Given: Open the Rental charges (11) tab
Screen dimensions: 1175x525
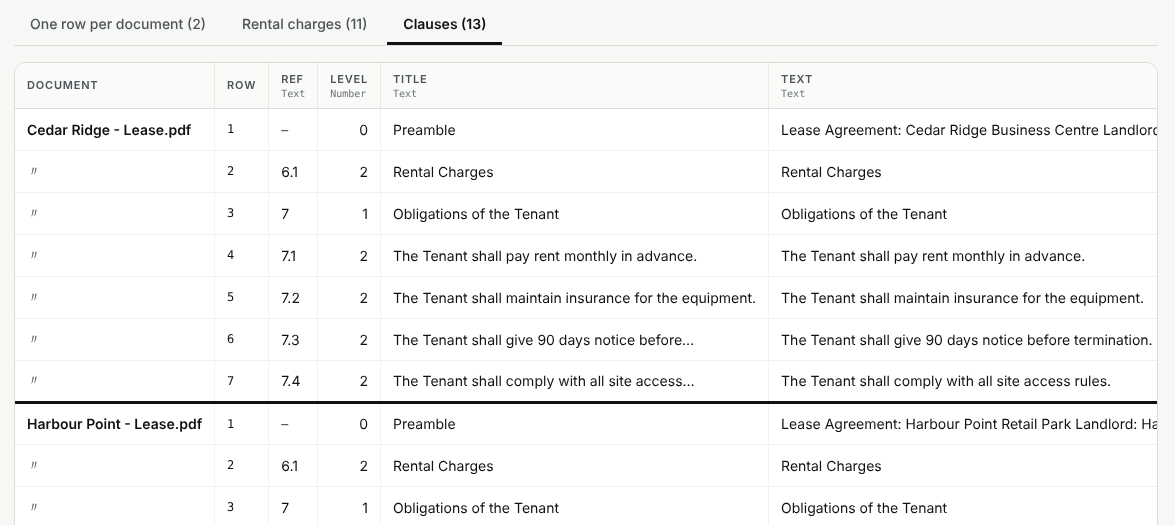Looking at the screenshot, I should coord(304,24).
